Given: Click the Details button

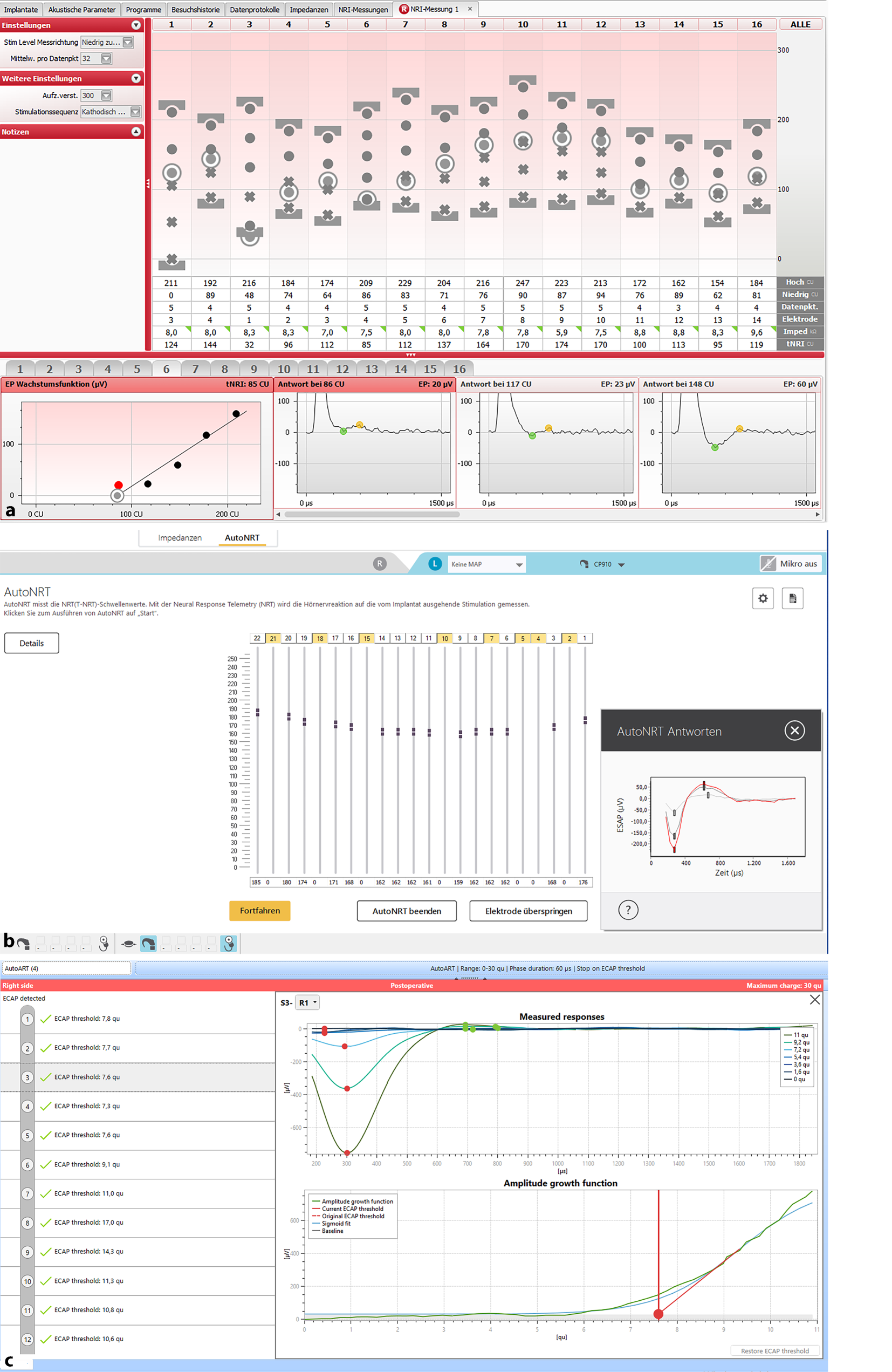Looking at the screenshot, I should [x=32, y=643].
